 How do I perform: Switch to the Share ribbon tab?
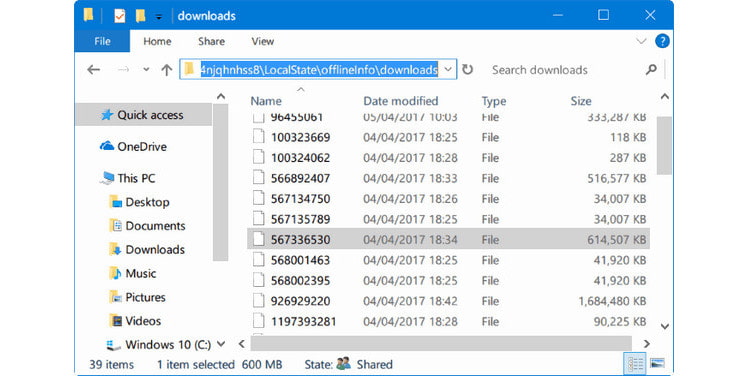click(x=211, y=41)
